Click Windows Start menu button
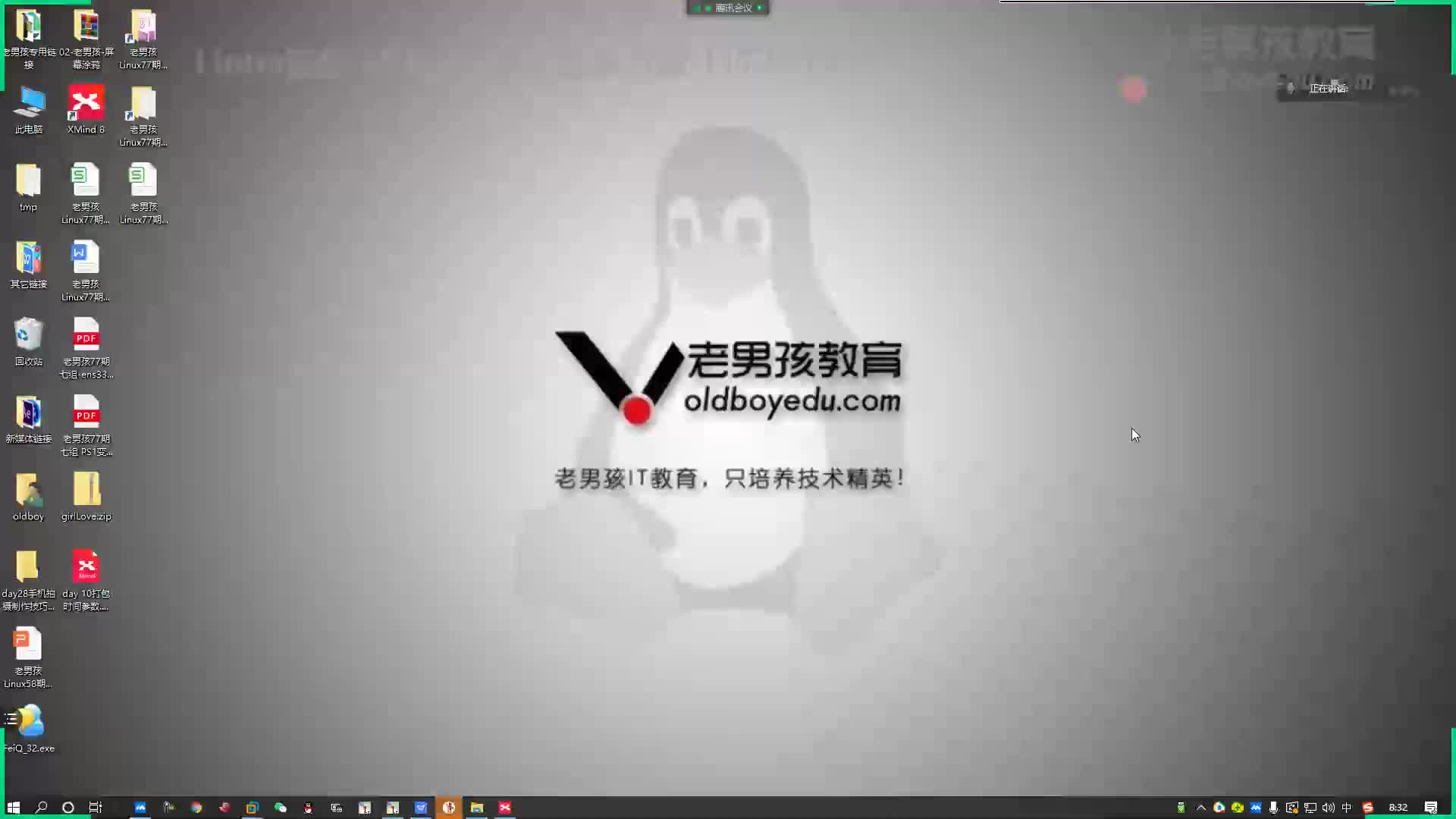Screen dimensions: 1456x819 click(x=14, y=807)
